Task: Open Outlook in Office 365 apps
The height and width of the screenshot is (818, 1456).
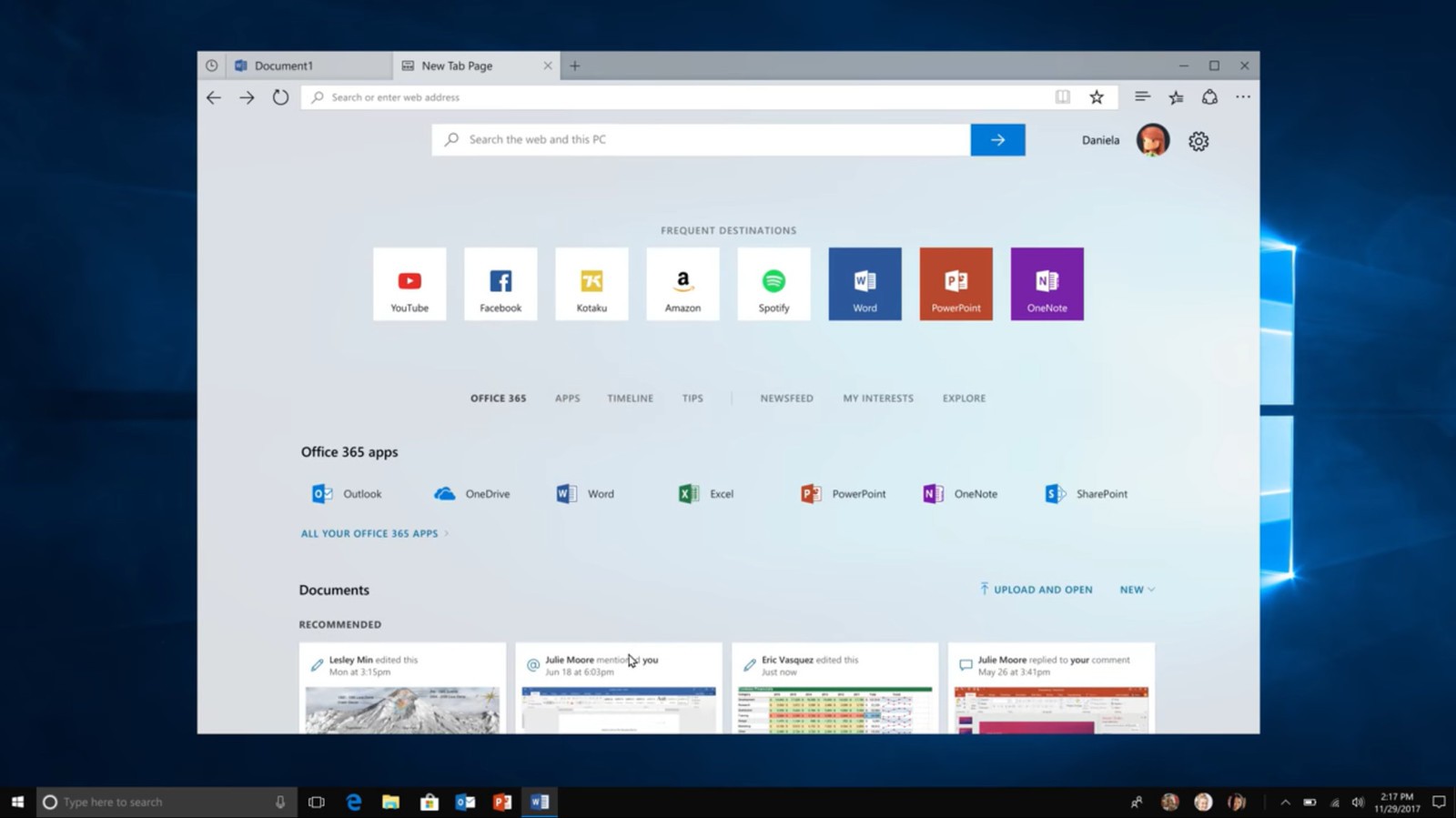Action: click(x=347, y=494)
